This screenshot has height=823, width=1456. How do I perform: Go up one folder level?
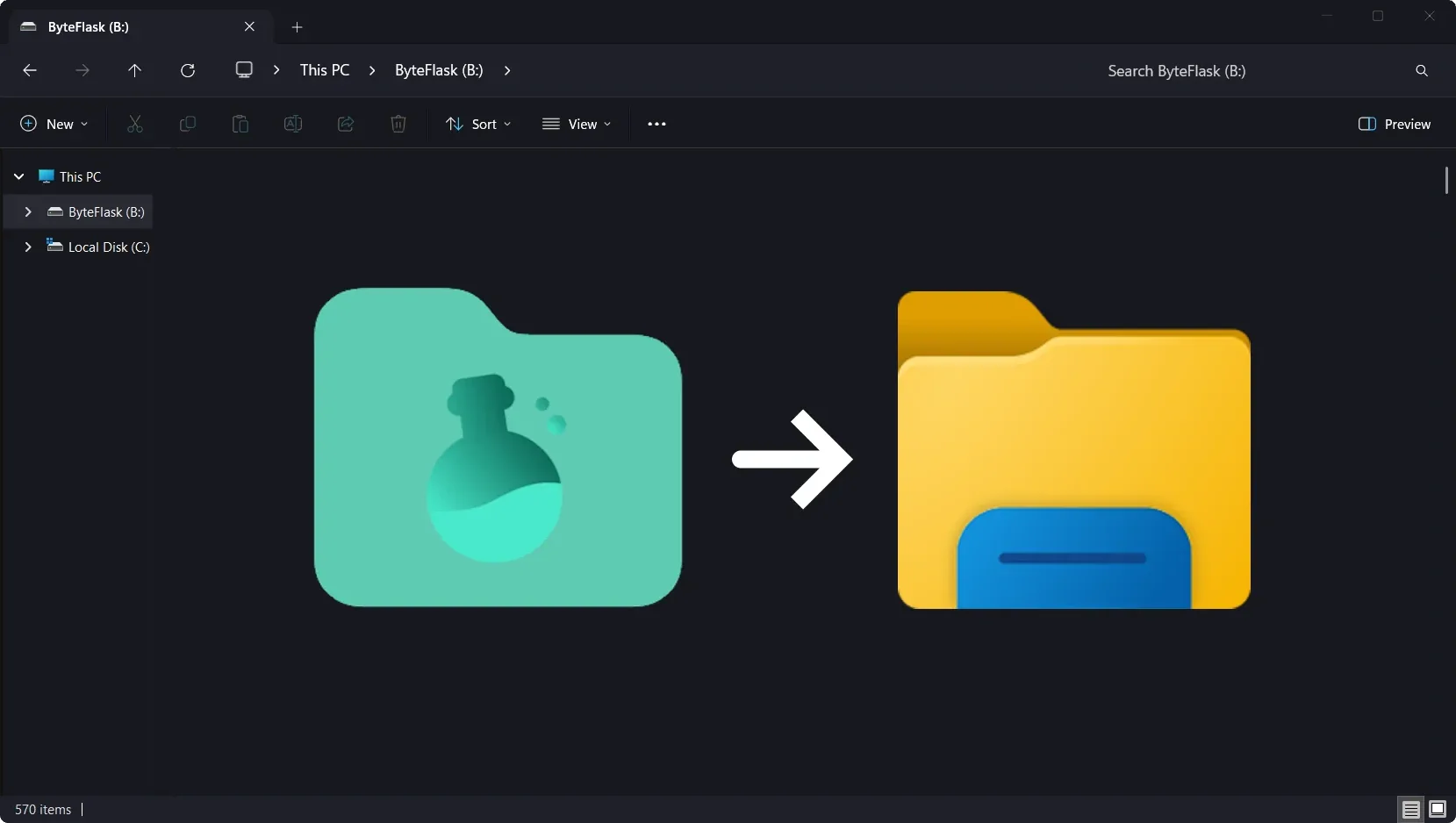pyautogui.click(x=134, y=70)
